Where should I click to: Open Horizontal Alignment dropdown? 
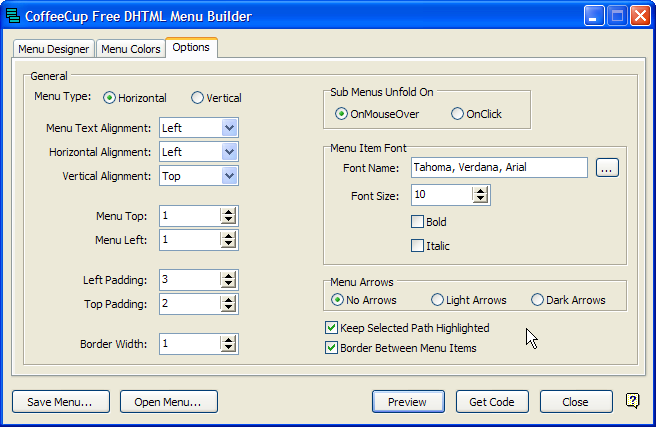(x=229, y=152)
